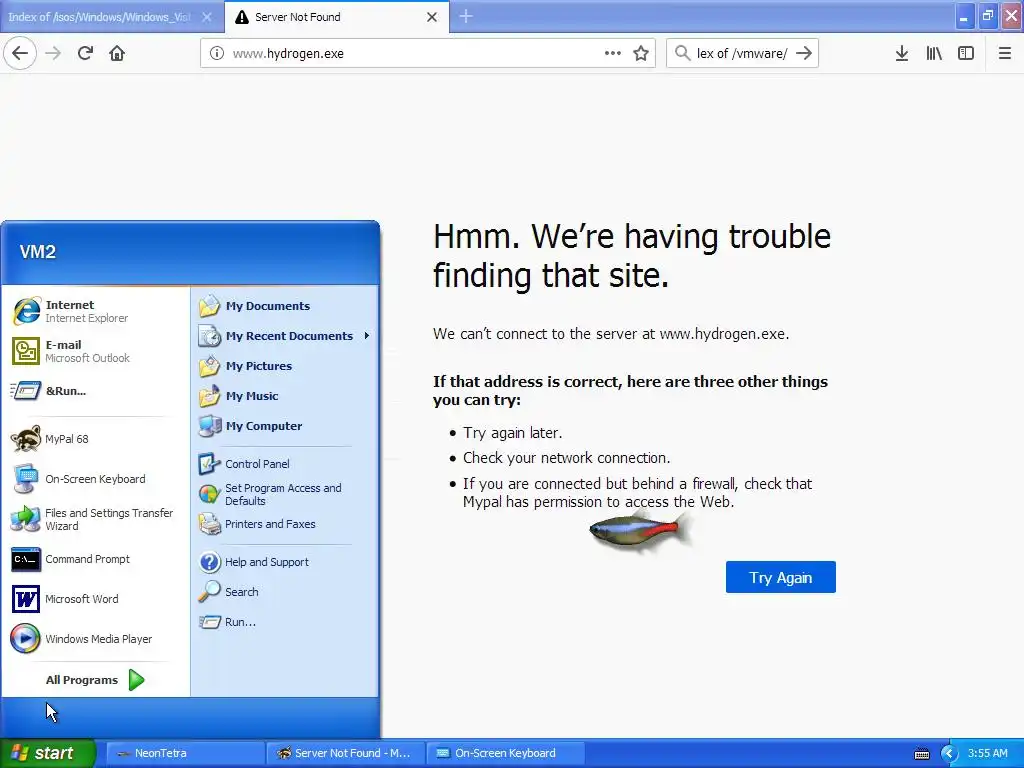Toggle the sidebar view icon

(966, 54)
